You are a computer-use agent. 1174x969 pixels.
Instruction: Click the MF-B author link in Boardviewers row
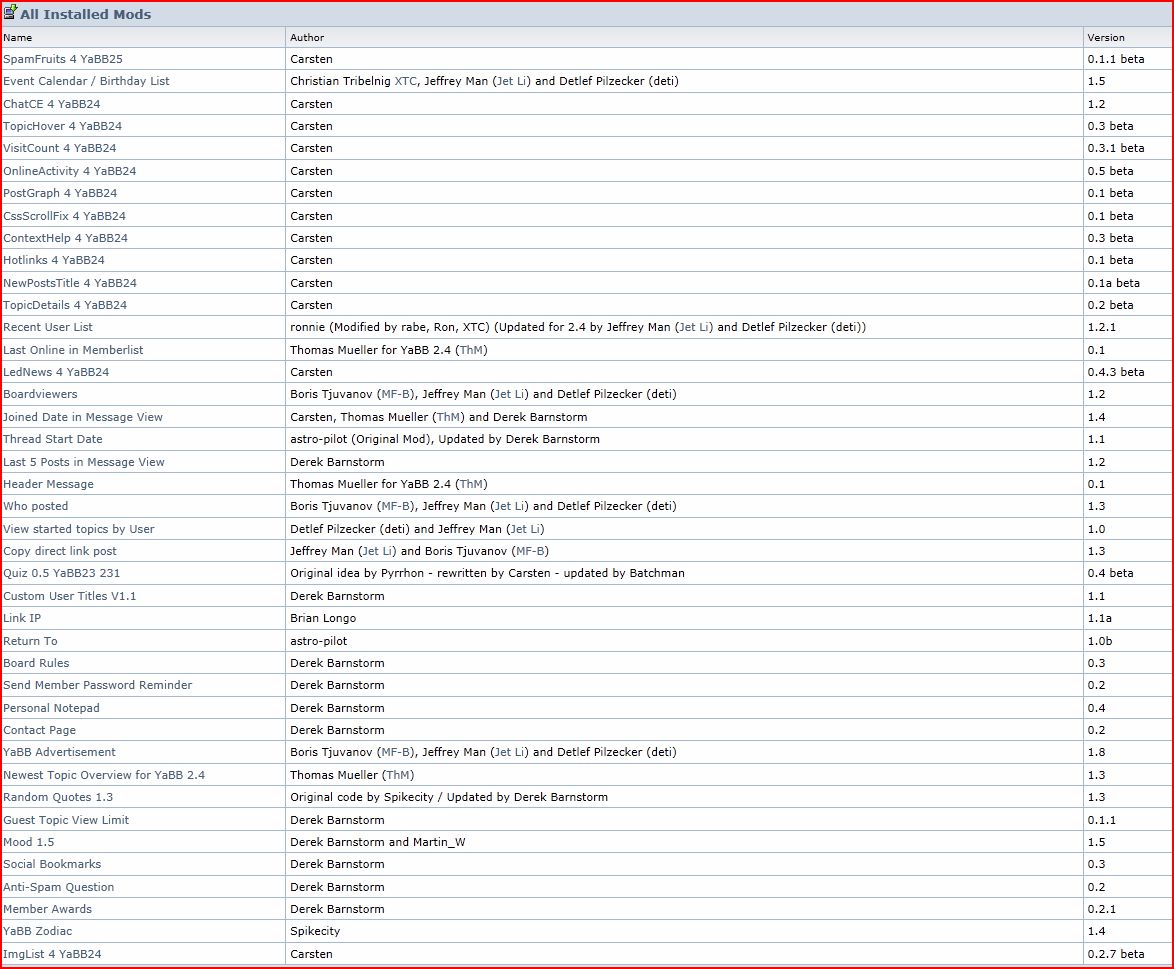(x=396, y=394)
